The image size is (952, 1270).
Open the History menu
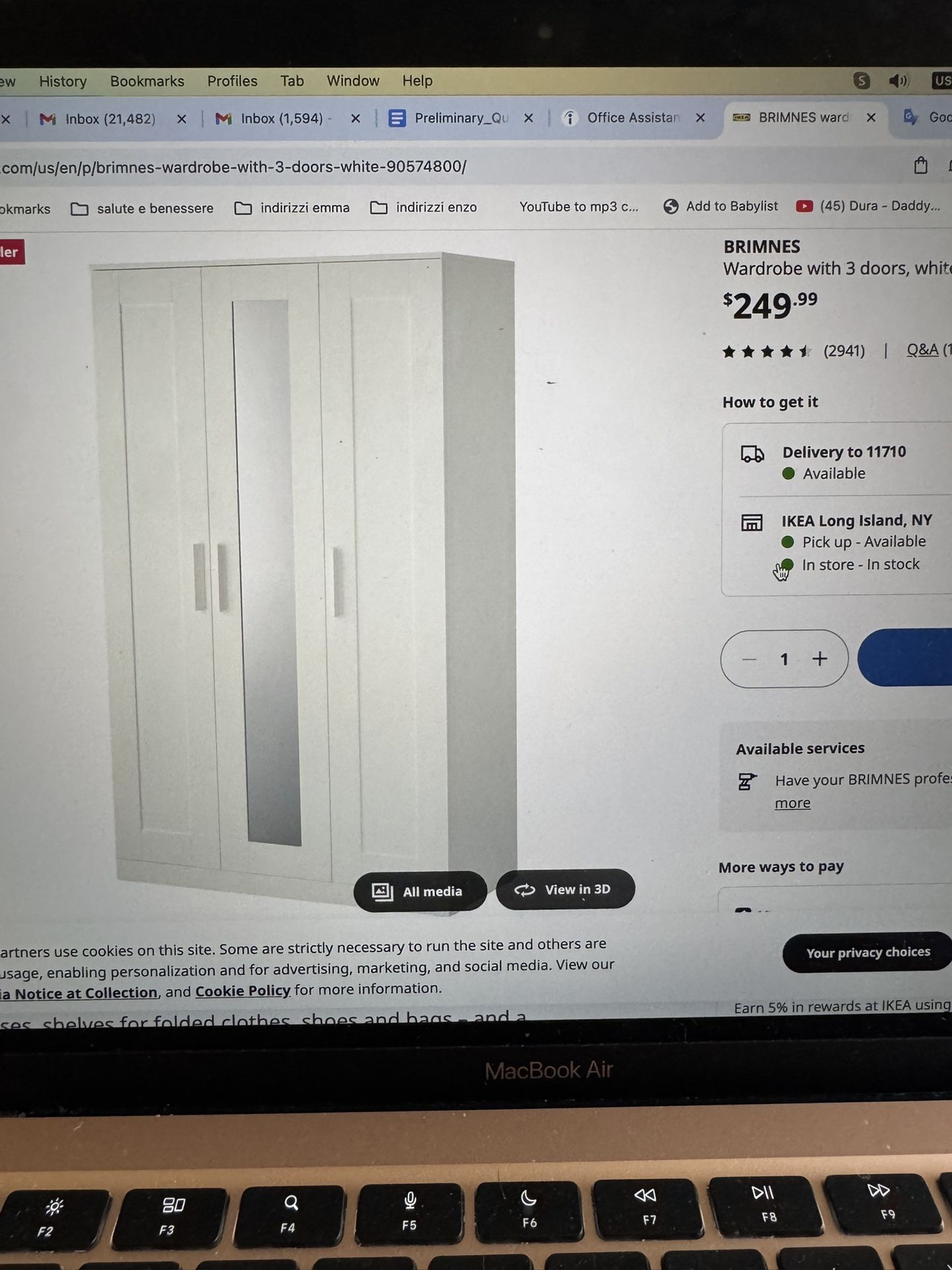63,81
